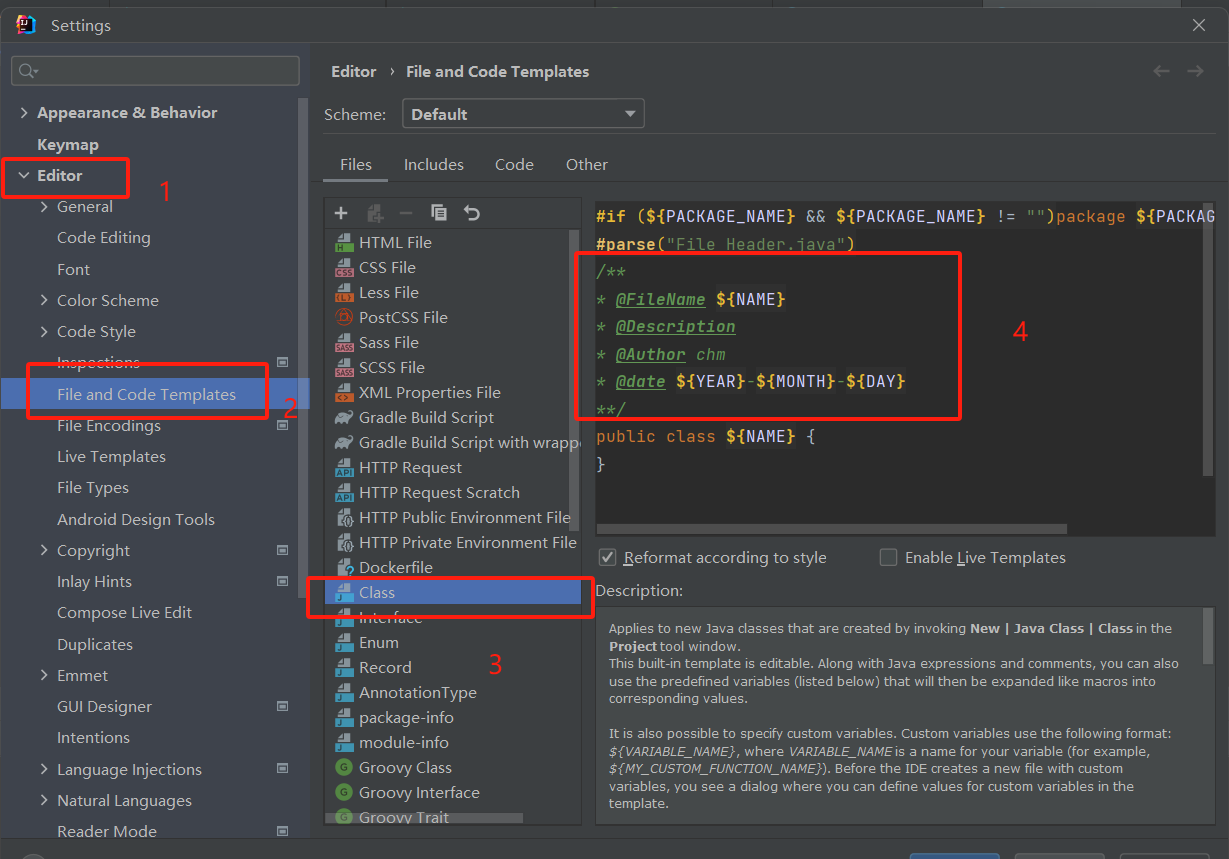Expand the Appearance & Behavior section
The image size is (1229, 859).
22,112
